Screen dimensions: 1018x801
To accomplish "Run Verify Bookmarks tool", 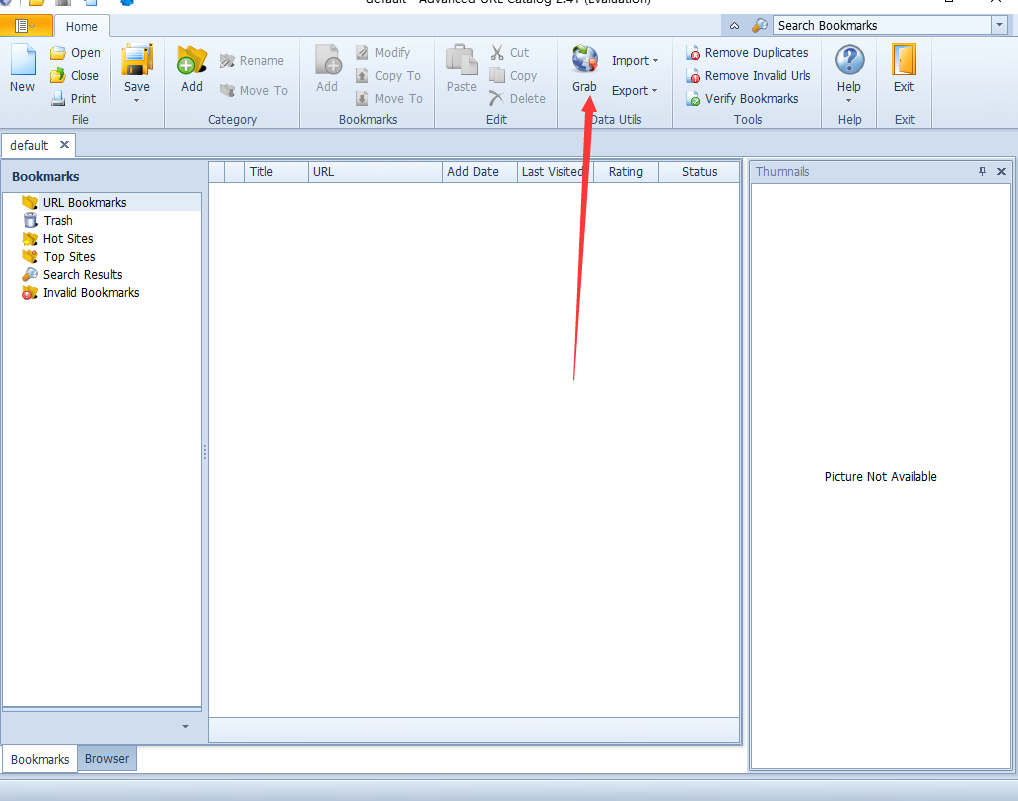I will (x=742, y=99).
